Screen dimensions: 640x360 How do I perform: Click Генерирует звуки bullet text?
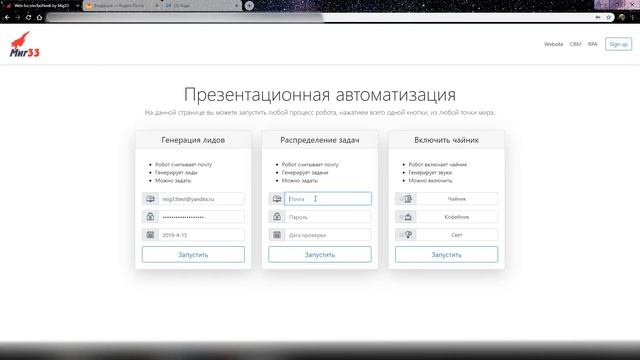430,172
